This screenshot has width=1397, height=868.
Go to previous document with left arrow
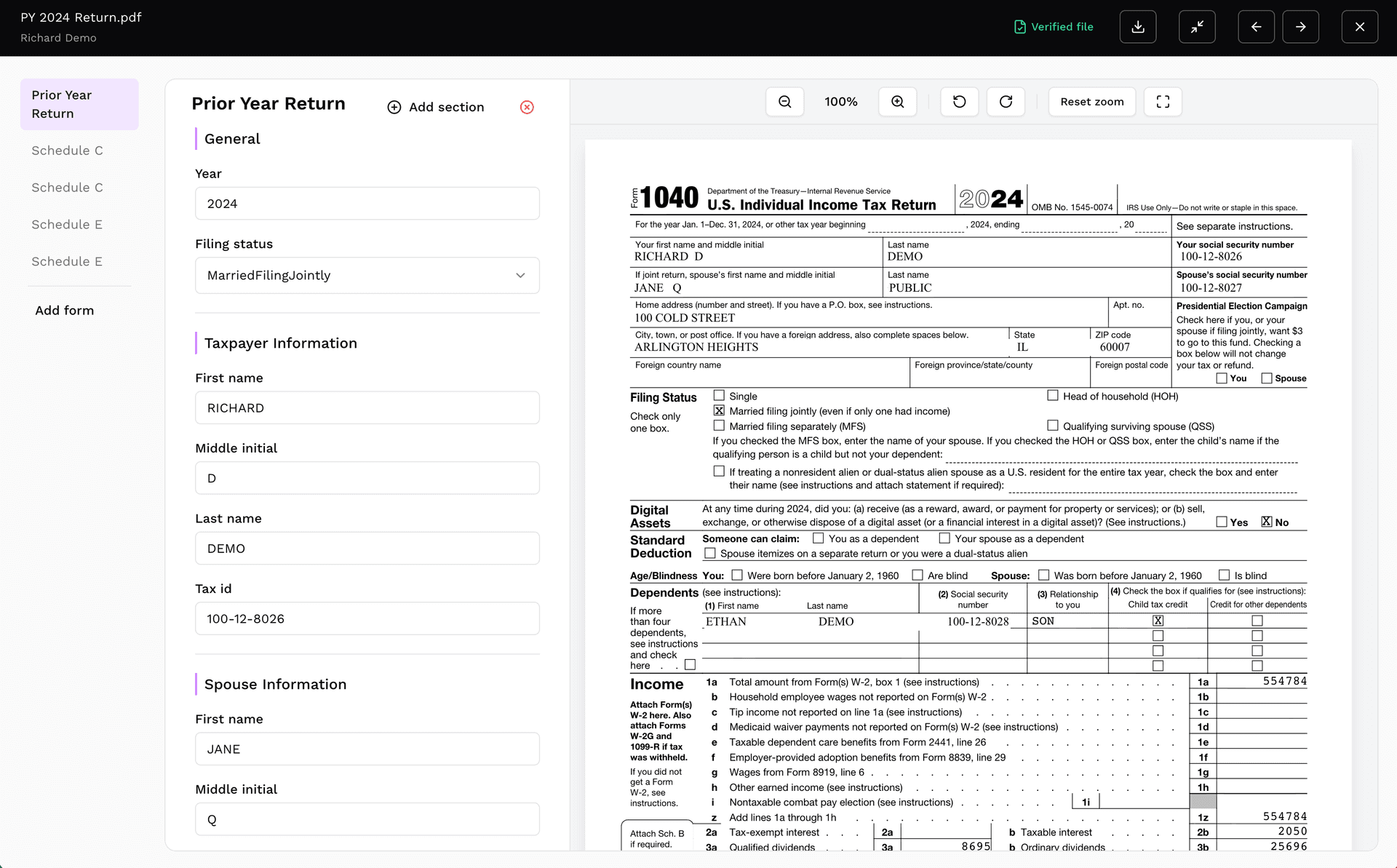point(1257,27)
